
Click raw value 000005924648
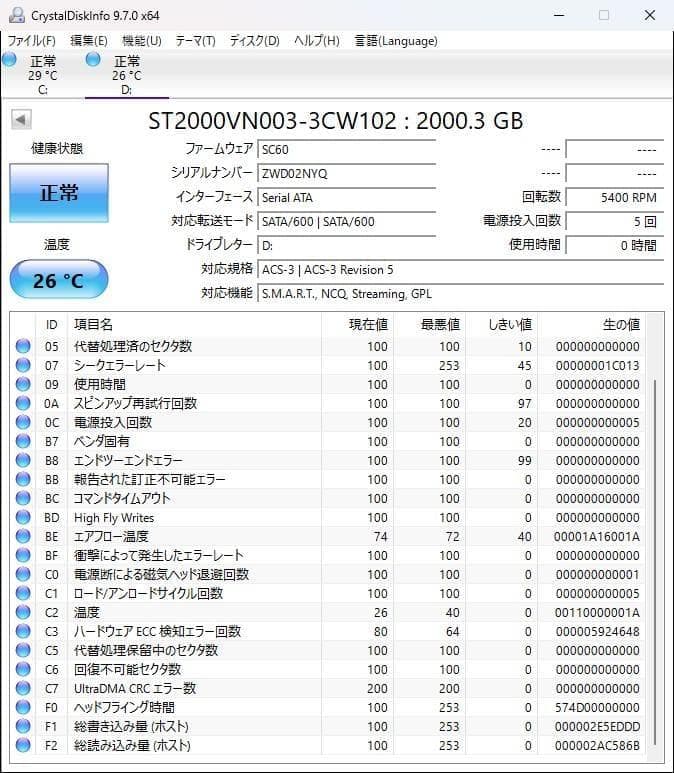coord(598,632)
